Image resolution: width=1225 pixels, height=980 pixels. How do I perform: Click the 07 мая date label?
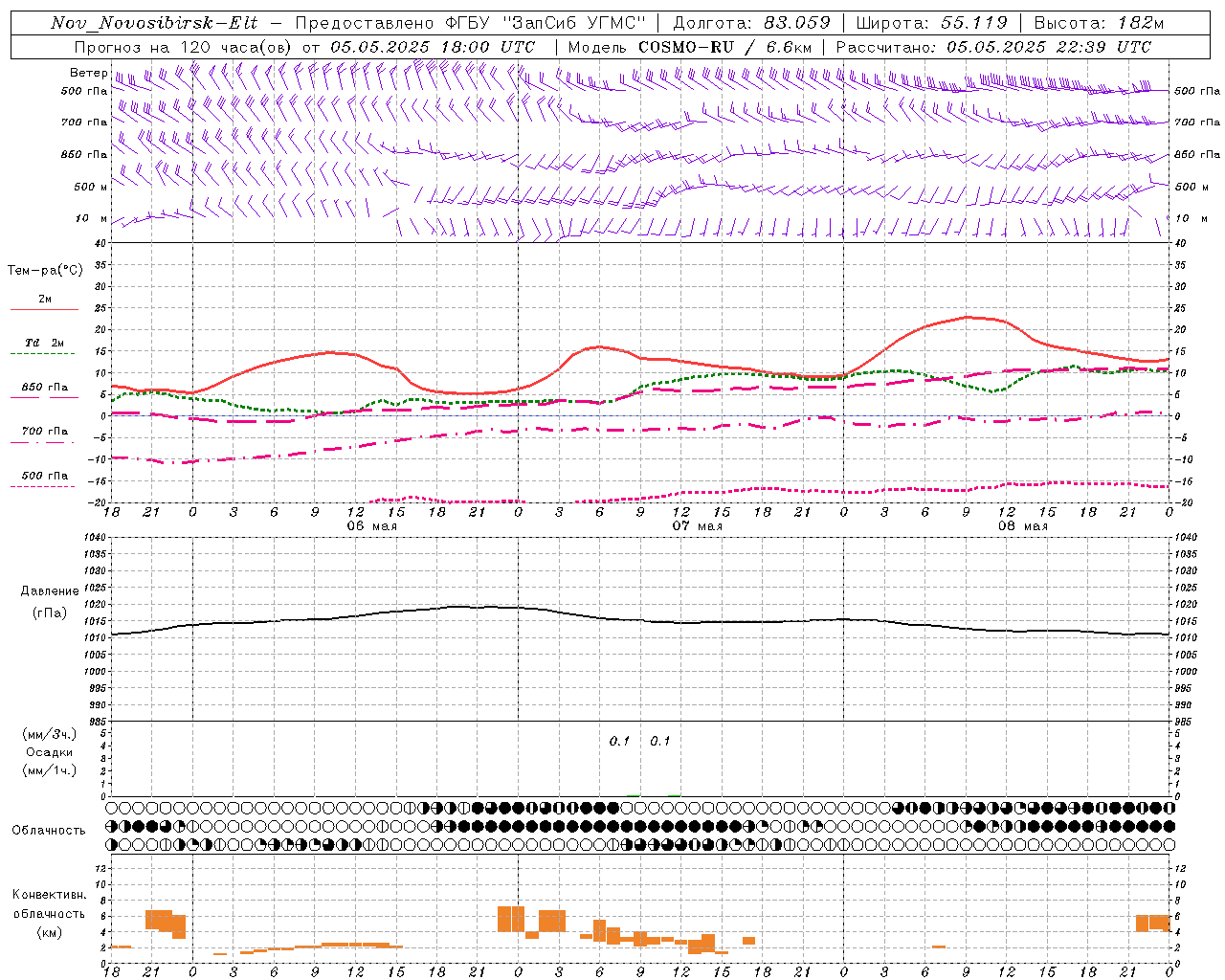click(x=697, y=526)
